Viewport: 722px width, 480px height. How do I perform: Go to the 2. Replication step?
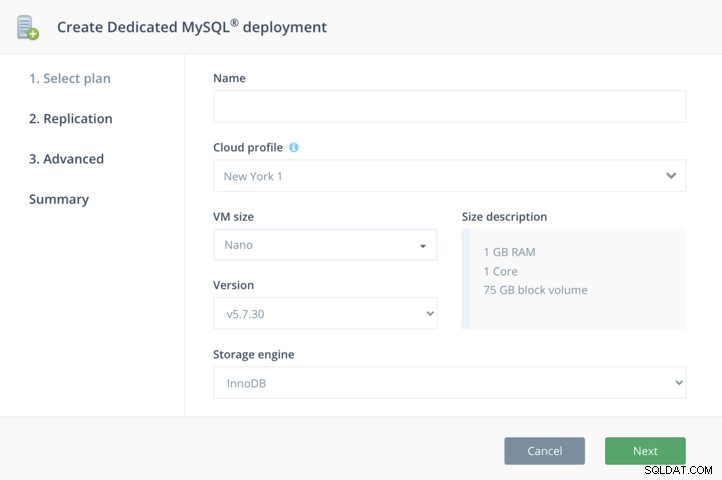click(70, 118)
